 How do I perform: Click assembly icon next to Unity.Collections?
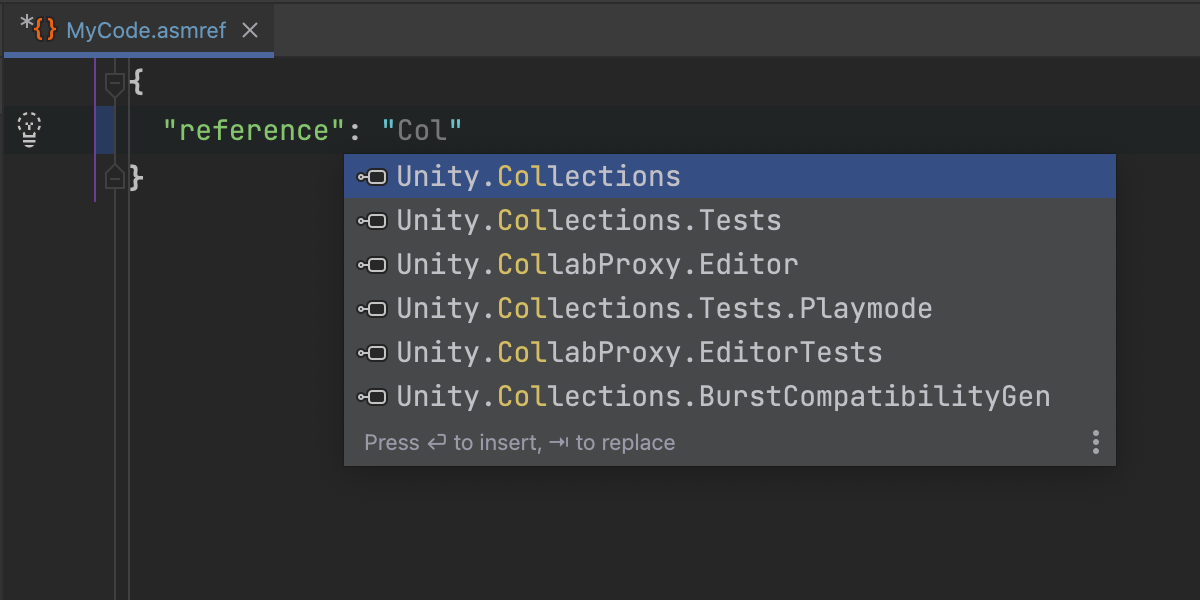coord(372,177)
